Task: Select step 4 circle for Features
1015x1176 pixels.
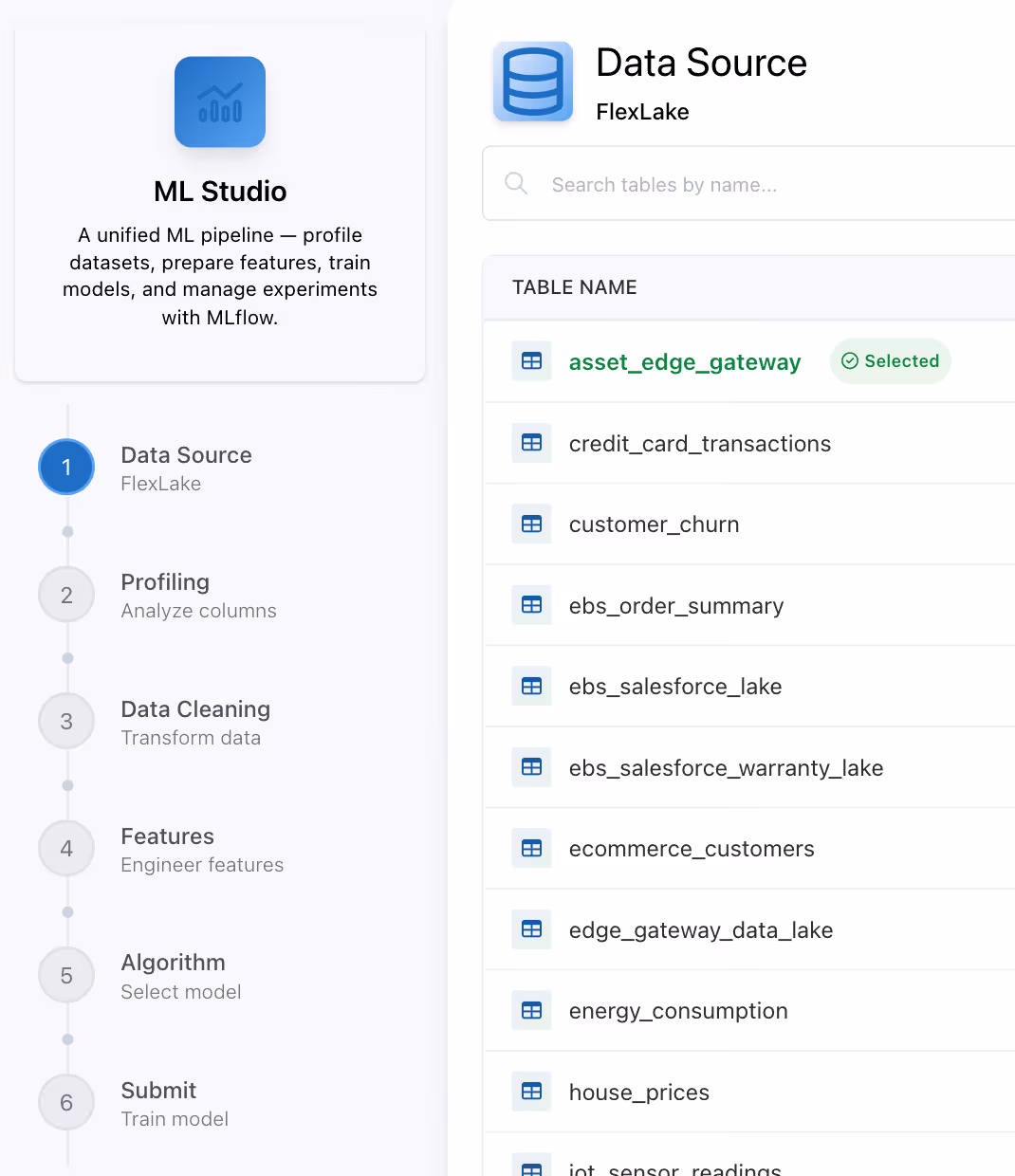Action: 66,848
